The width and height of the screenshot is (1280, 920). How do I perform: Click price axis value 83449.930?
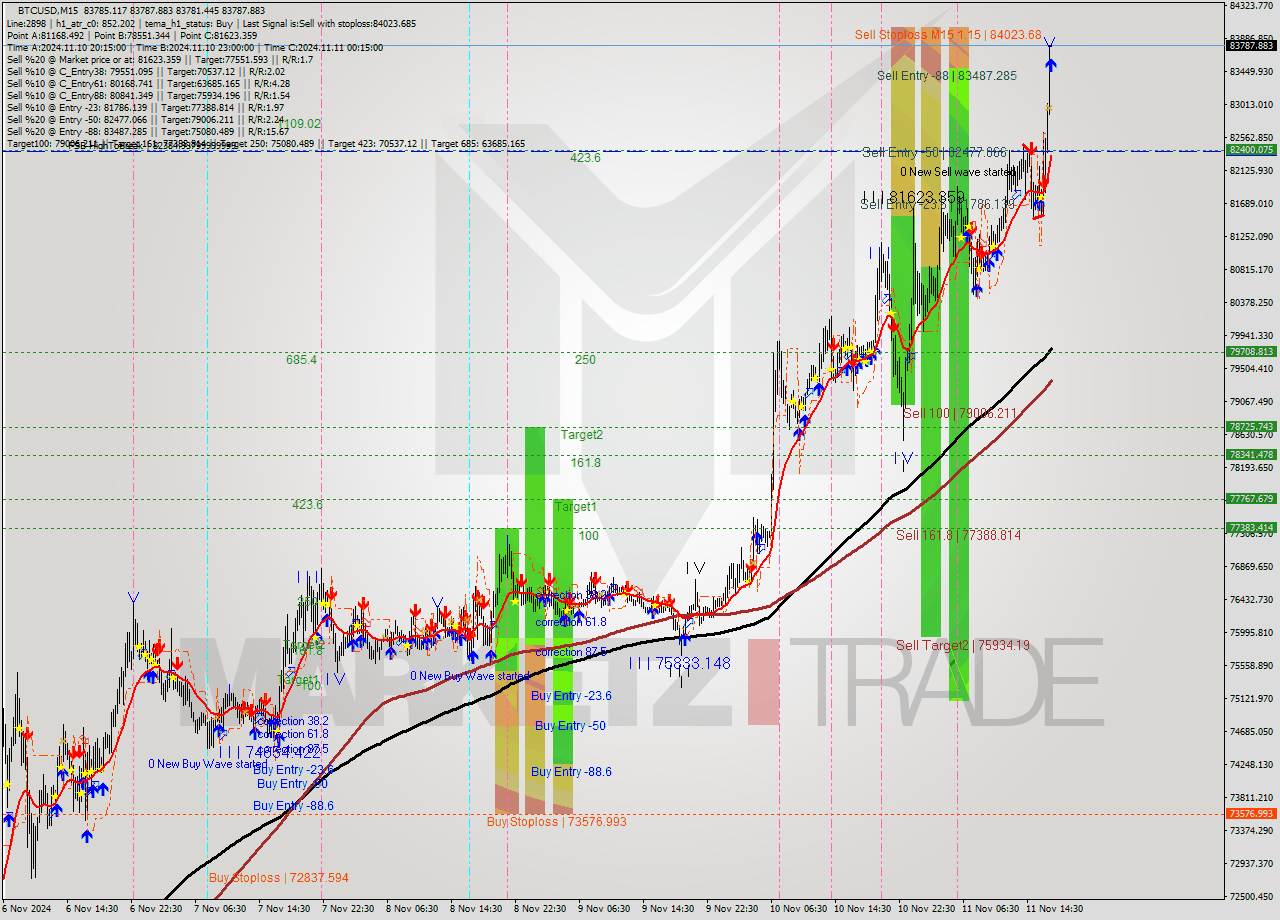tap(1251, 72)
